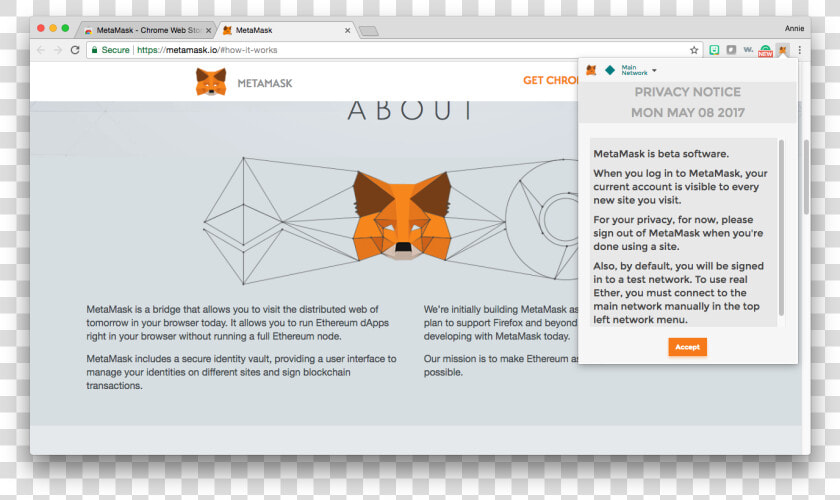This screenshot has height=500, width=840.
Task: Click the large fox illustration on the page
Action: [402, 215]
